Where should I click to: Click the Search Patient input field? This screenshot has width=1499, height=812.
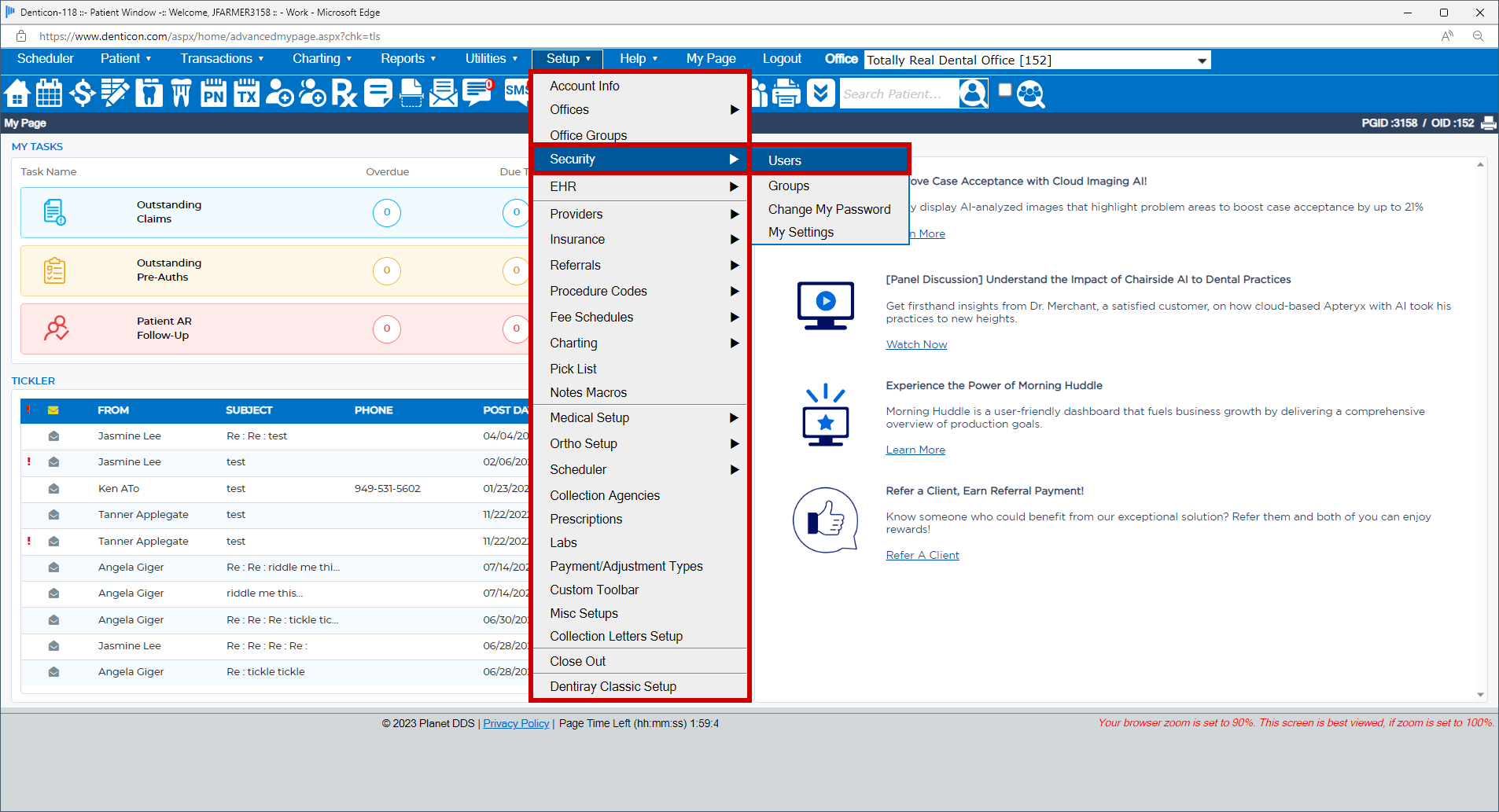pos(898,94)
